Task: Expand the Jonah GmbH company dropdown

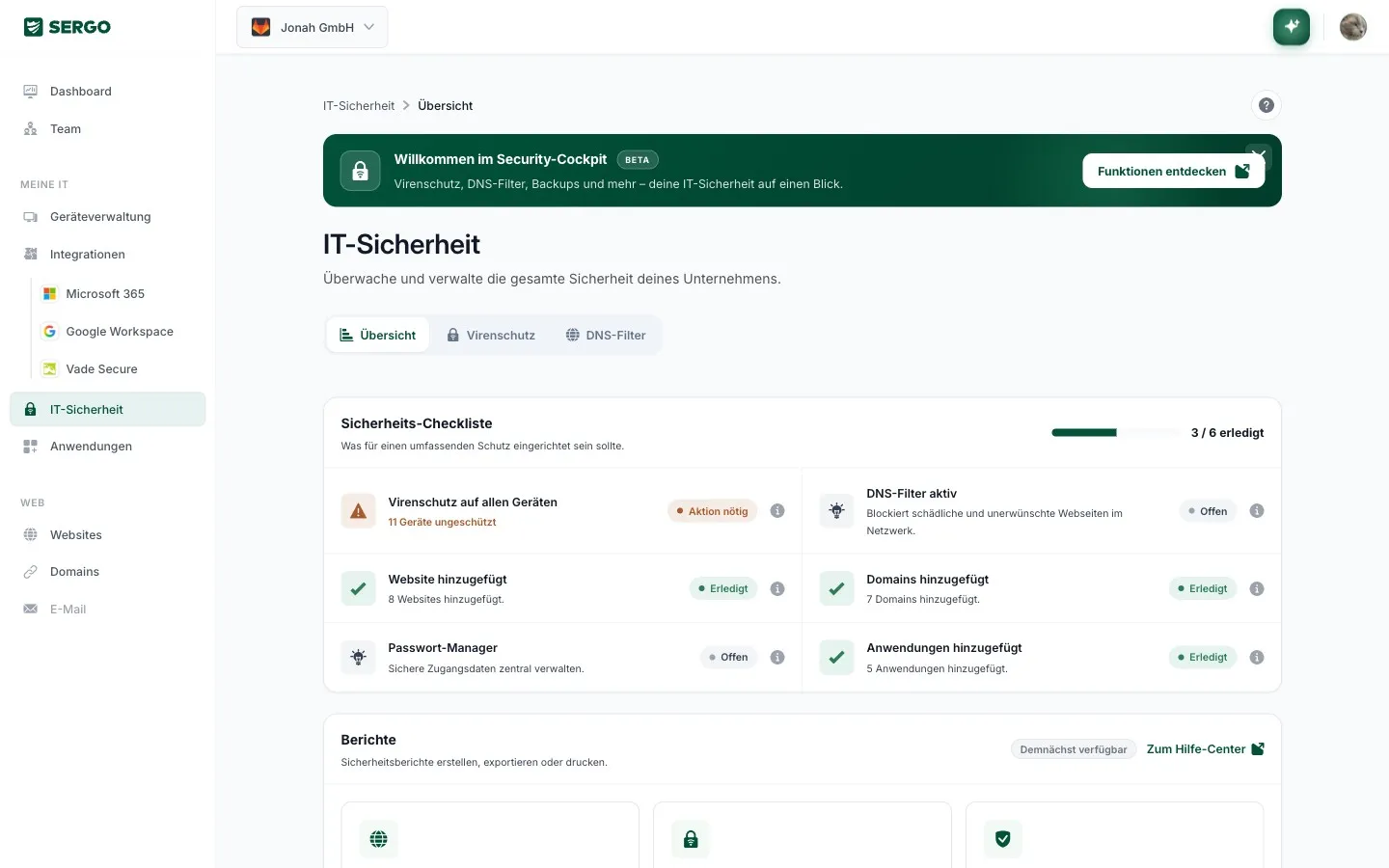Action: pyautogui.click(x=312, y=27)
